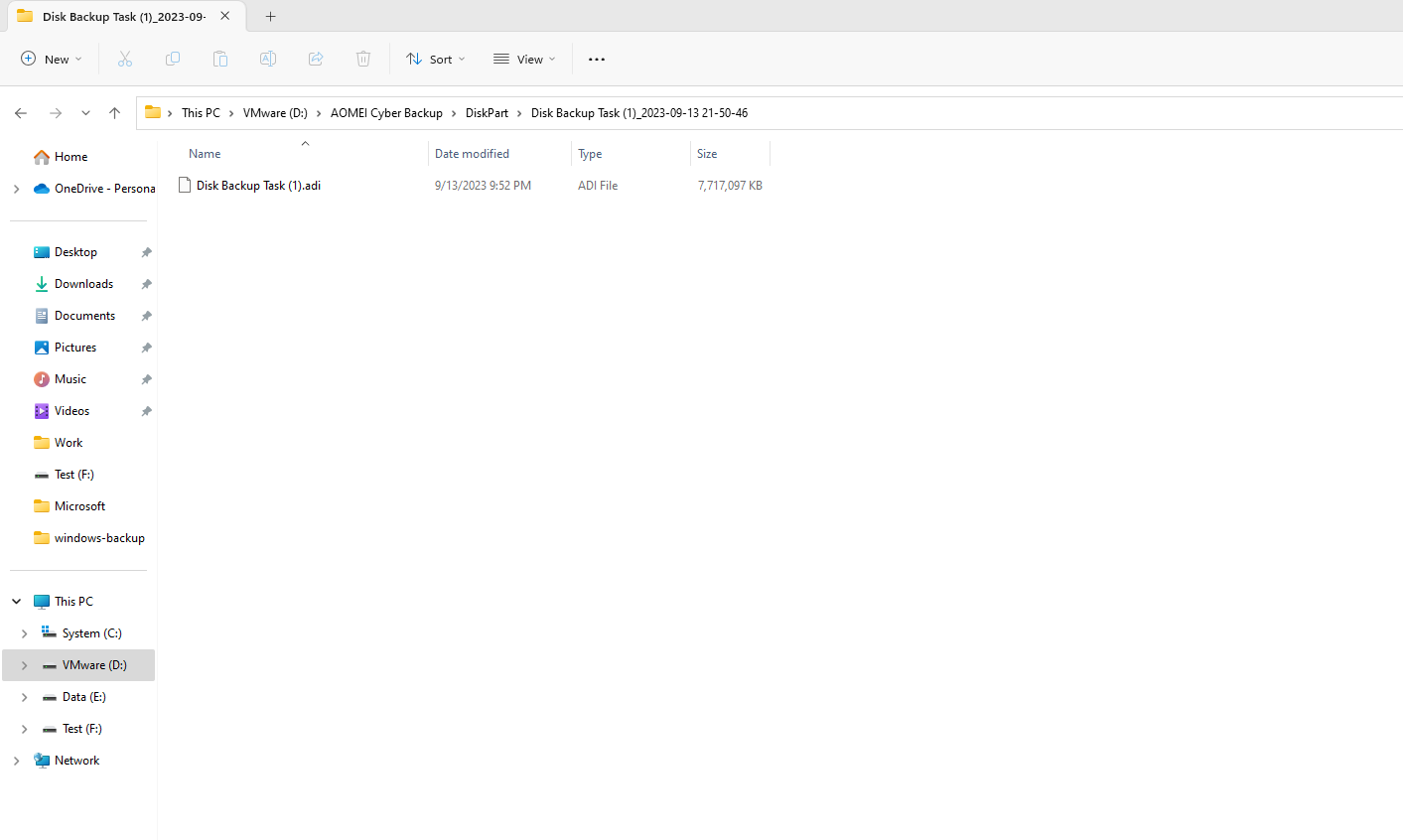1403x840 pixels.
Task: Select the 7,717,097 KB size cell
Action: point(730,186)
